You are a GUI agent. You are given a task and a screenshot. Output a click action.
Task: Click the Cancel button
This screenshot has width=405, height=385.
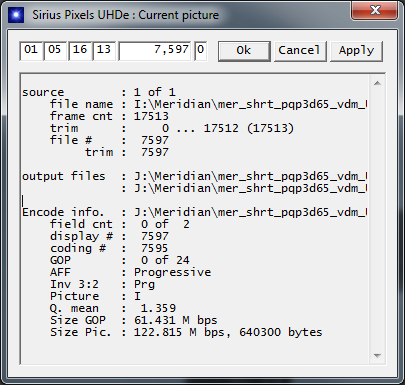pyautogui.click(x=300, y=51)
